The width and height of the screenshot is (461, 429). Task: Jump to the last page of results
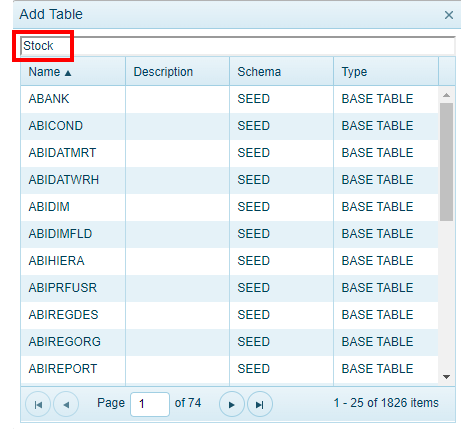pyautogui.click(x=260, y=404)
